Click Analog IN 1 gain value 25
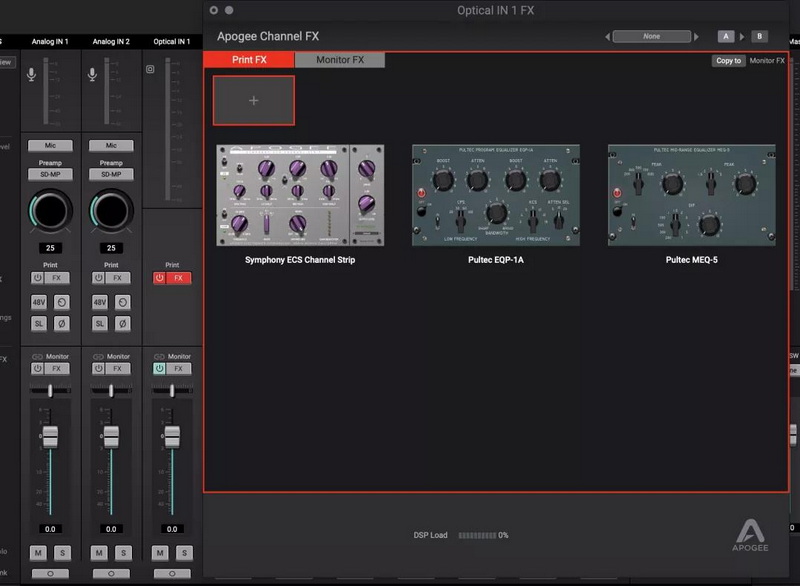Viewport: 800px width, 586px height. tap(50, 248)
